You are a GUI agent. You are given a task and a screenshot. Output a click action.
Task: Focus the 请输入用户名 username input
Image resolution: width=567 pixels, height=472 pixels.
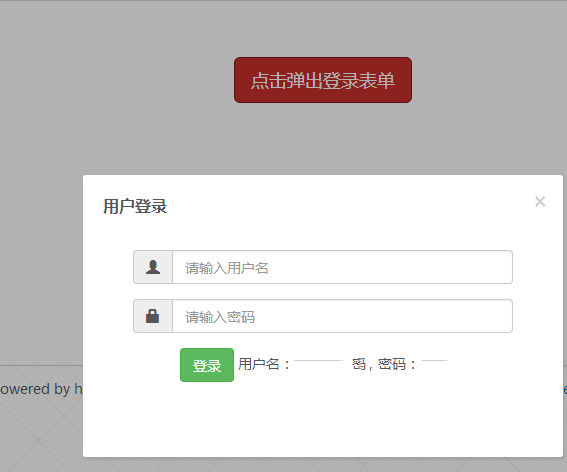pos(342,267)
